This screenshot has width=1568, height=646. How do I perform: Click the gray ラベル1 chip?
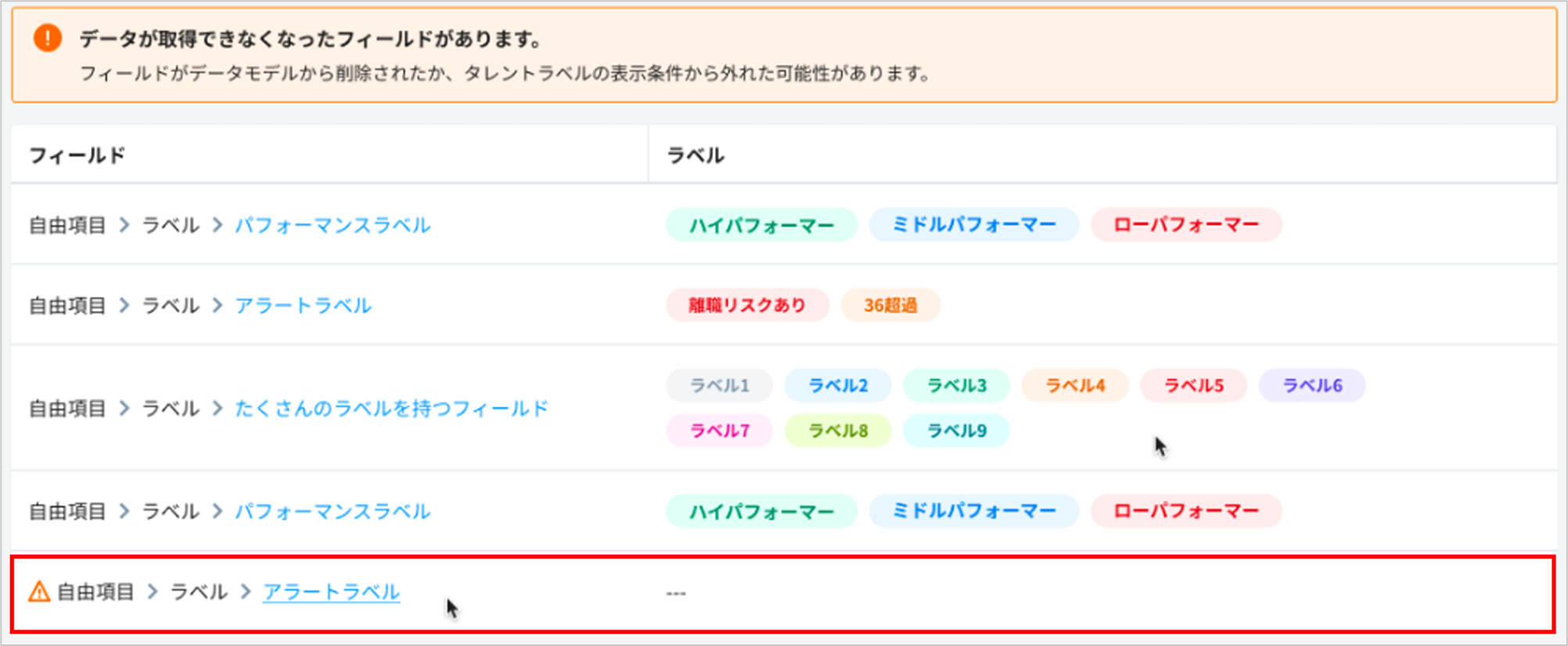coord(719,385)
